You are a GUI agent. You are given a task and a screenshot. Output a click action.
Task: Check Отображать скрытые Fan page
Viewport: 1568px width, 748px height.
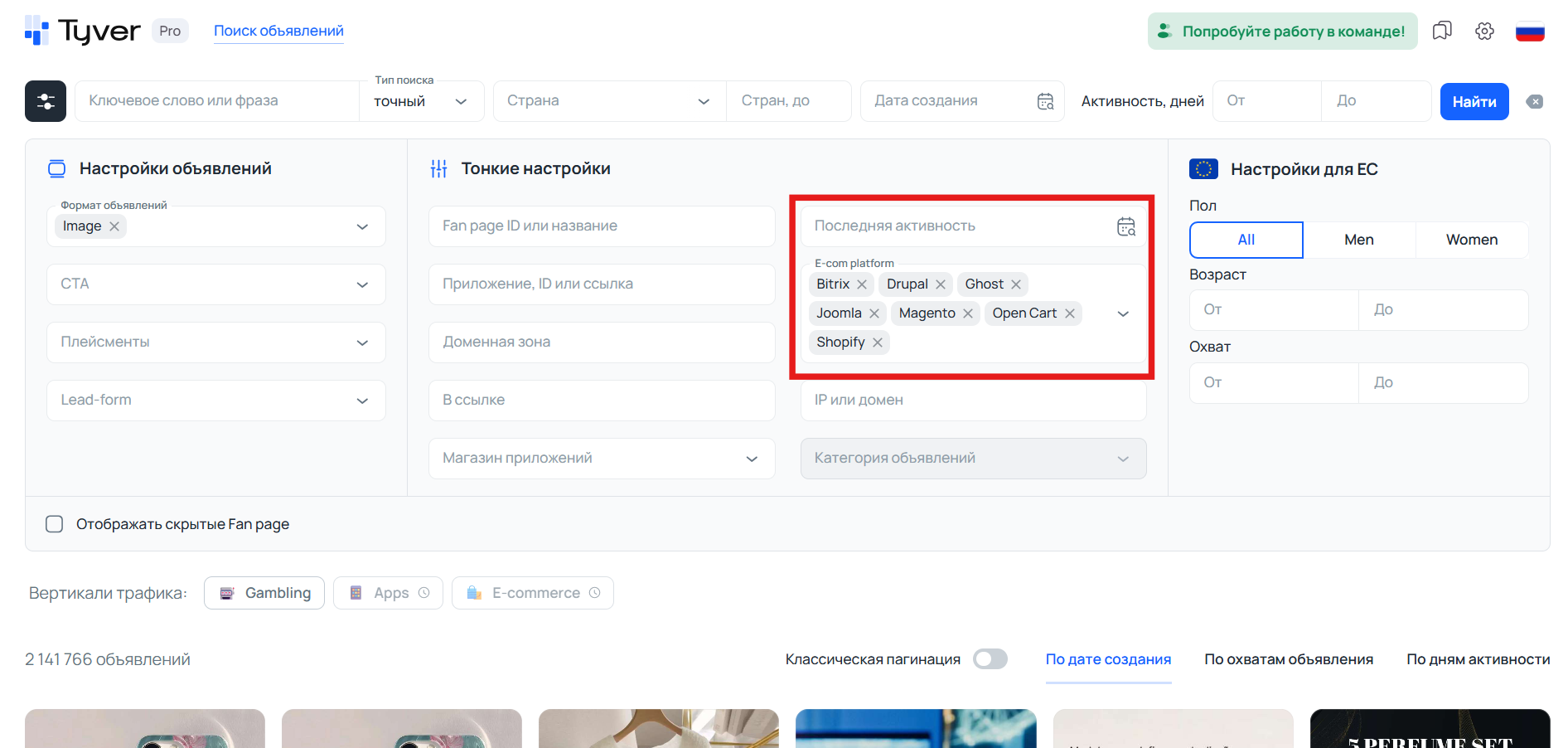[54, 523]
